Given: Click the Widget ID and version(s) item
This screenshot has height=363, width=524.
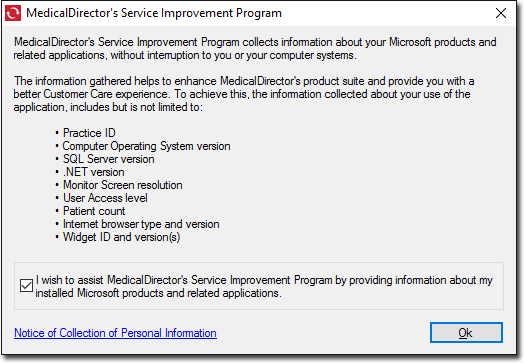Looking at the screenshot, I should tap(122, 237).
